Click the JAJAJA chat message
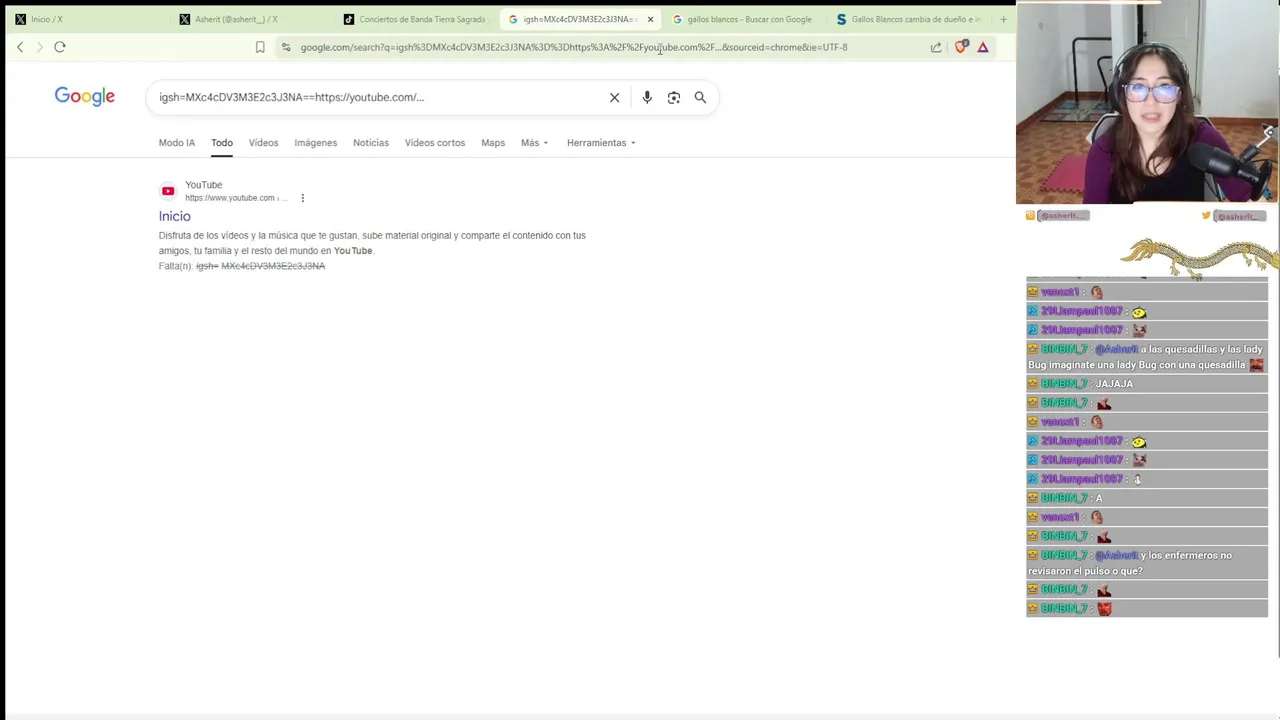 tap(1147, 384)
